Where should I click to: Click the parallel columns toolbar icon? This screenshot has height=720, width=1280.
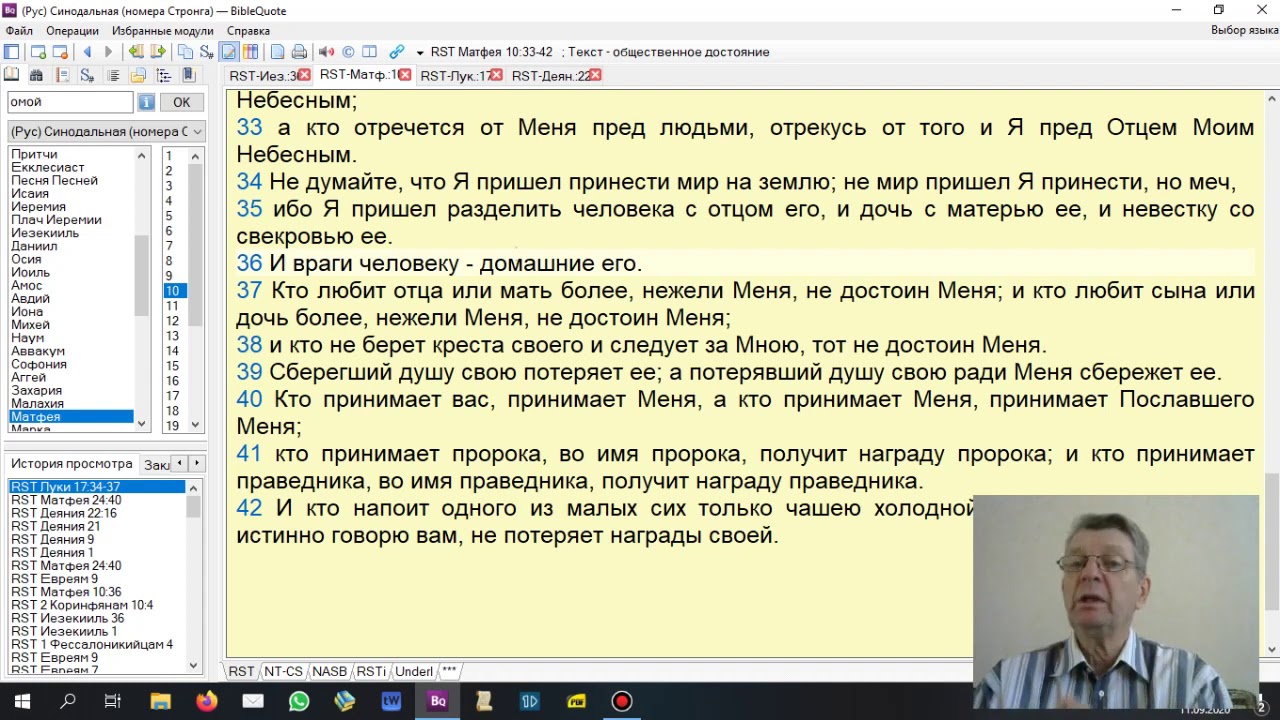click(x=250, y=52)
